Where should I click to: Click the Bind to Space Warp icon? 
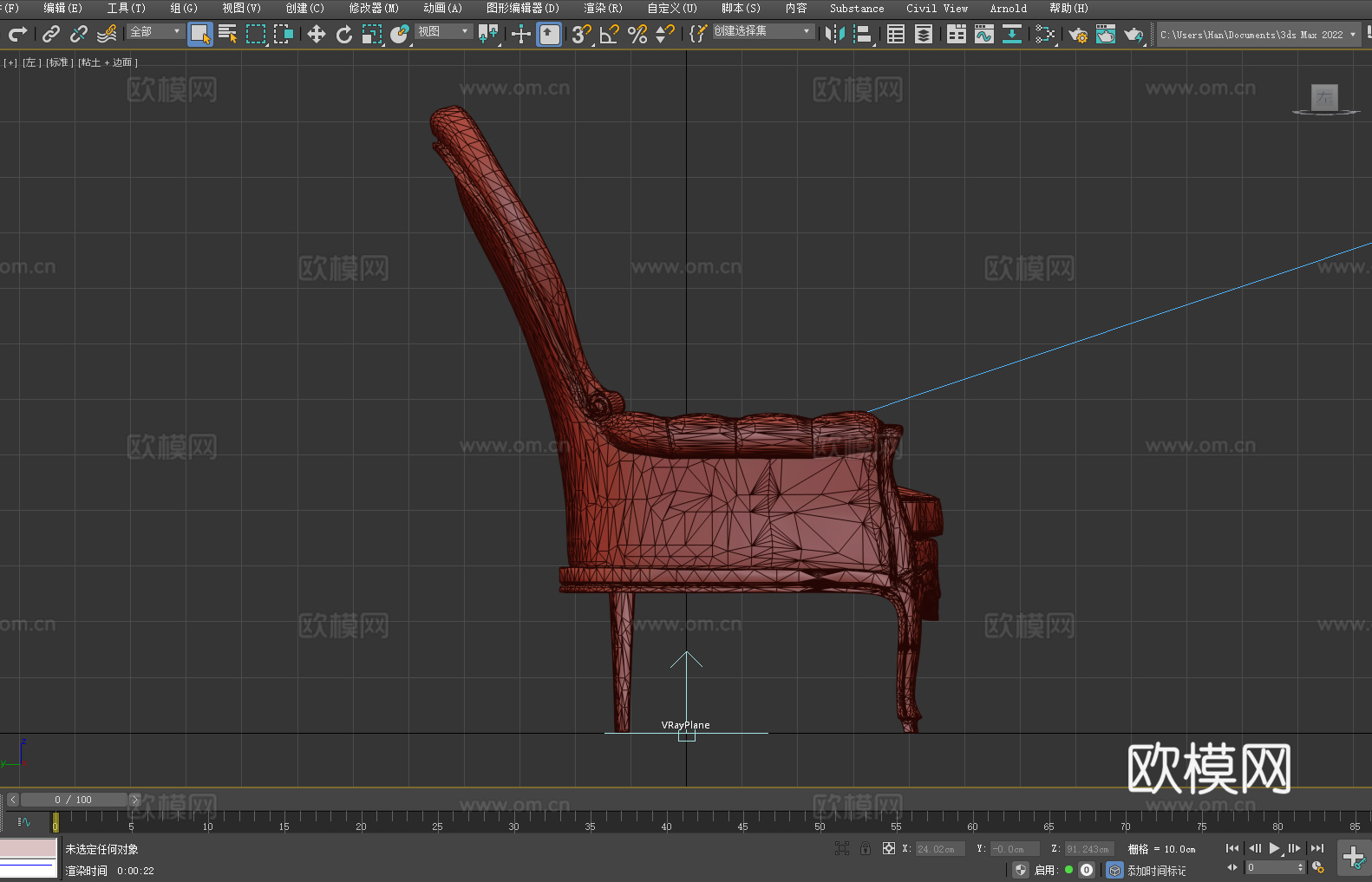click(x=107, y=34)
